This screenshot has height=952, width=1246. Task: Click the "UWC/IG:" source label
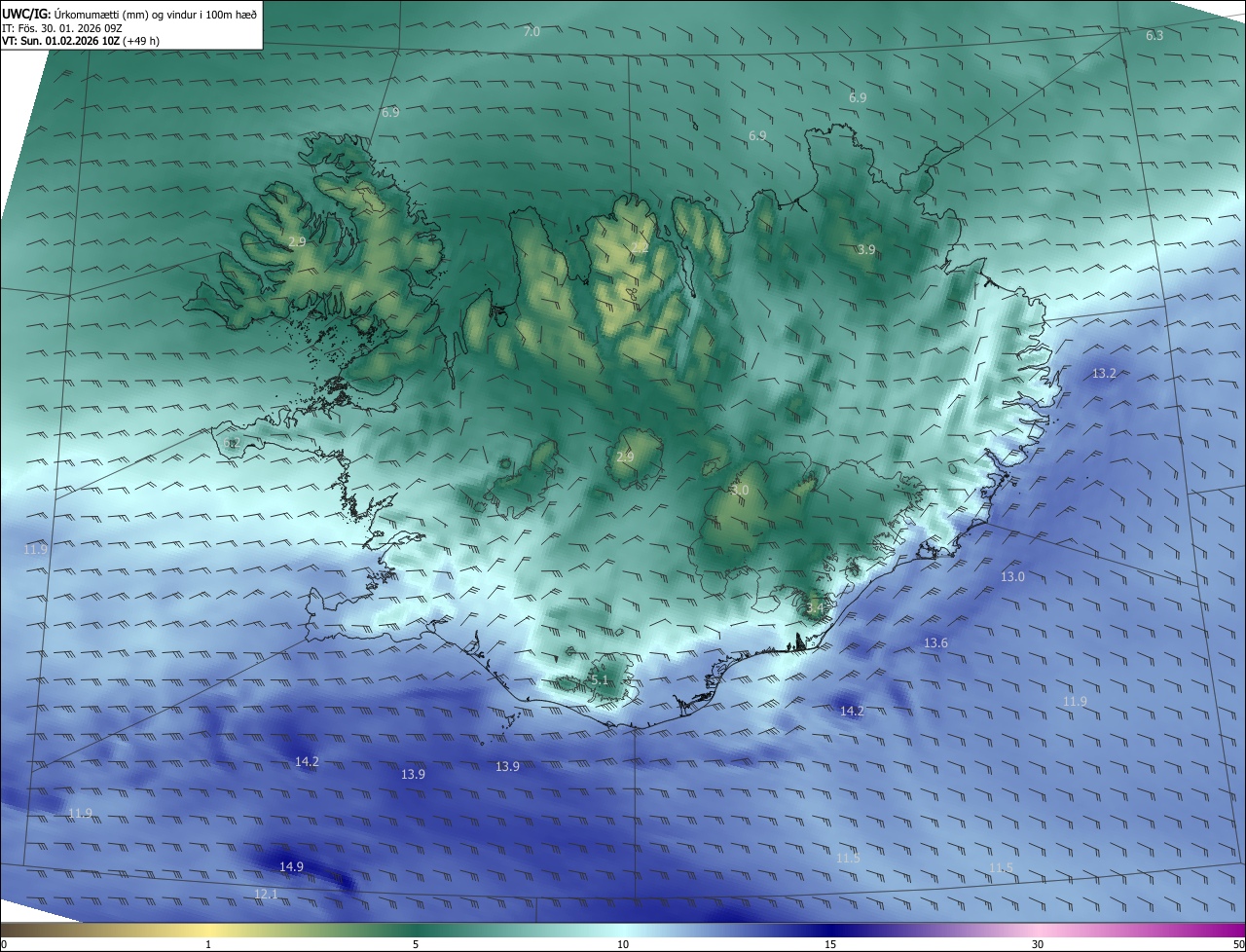(x=26, y=15)
